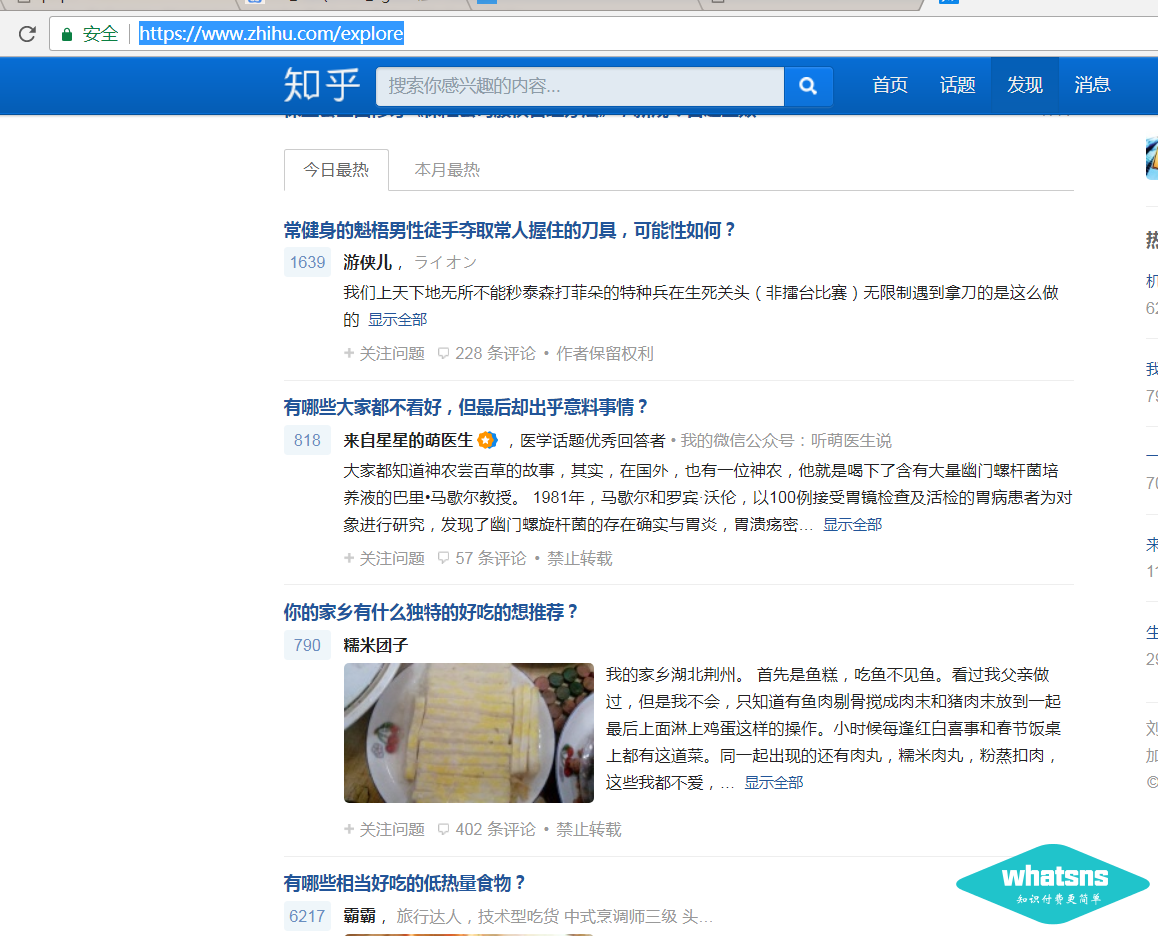
Task: Click the food photo thumbnail in 糯米团子's answer
Action: click(x=468, y=732)
